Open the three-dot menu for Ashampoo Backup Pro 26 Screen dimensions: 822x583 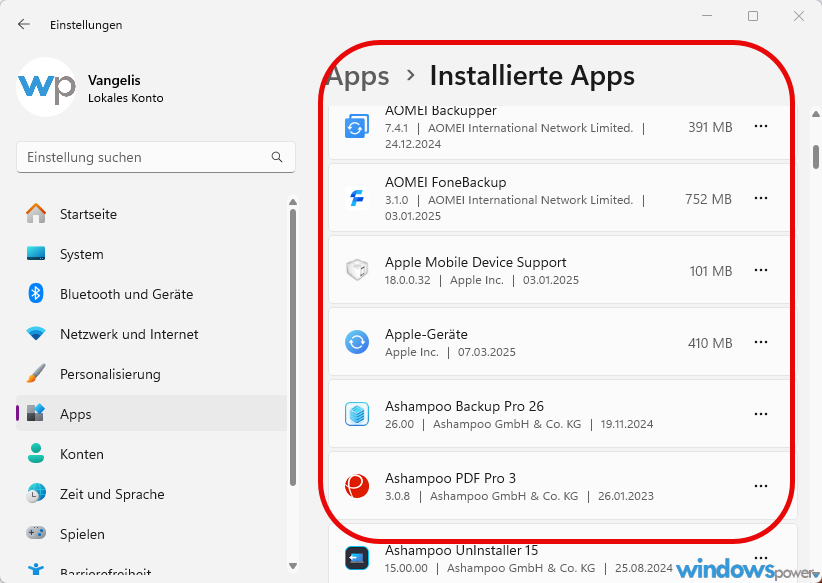[761, 414]
